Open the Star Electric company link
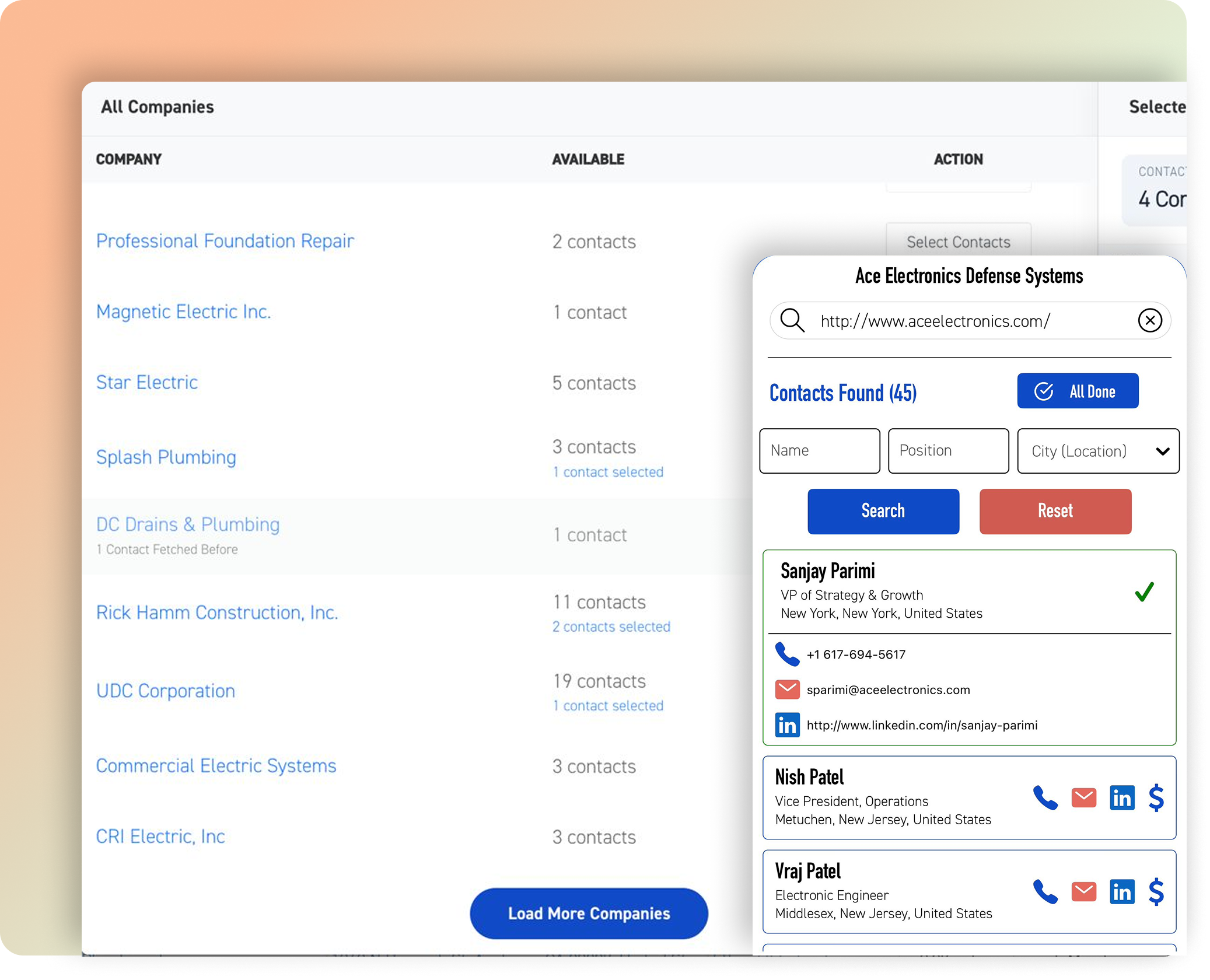Viewport: 1210px width, 980px height. click(x=147, y=382)
